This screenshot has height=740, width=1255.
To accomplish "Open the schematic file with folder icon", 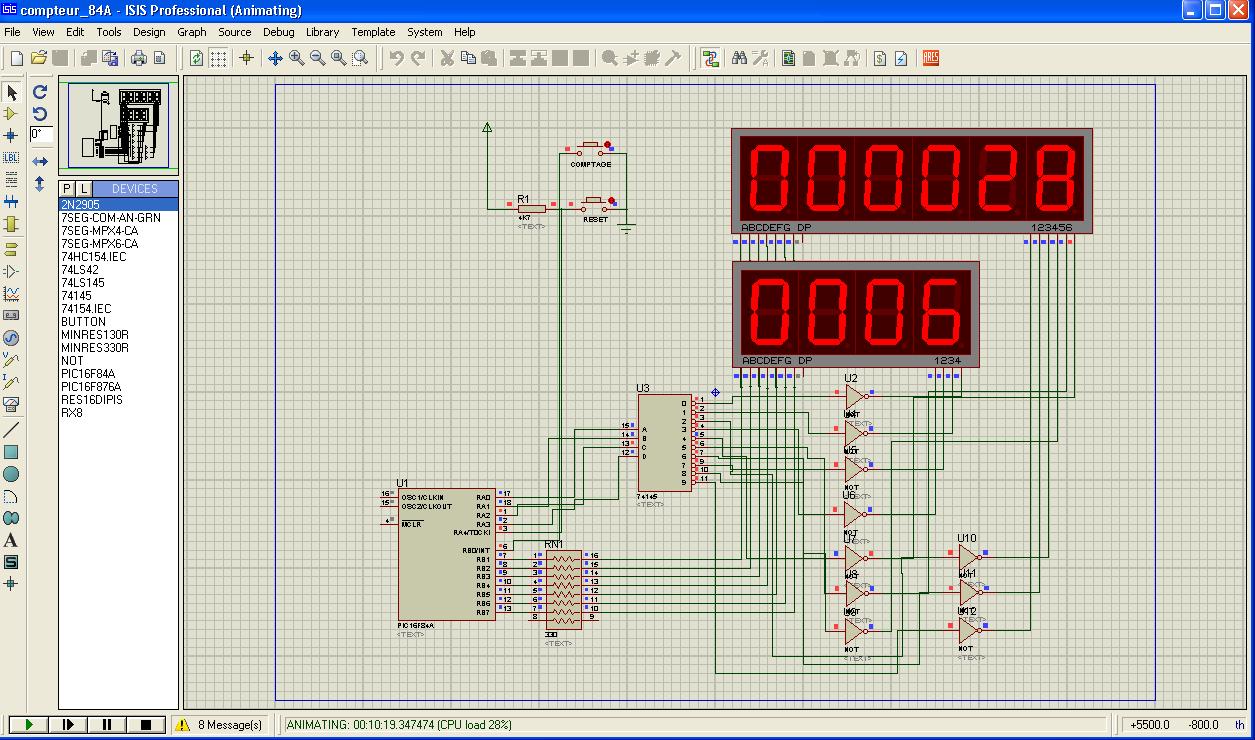I will tap(39, 59).
